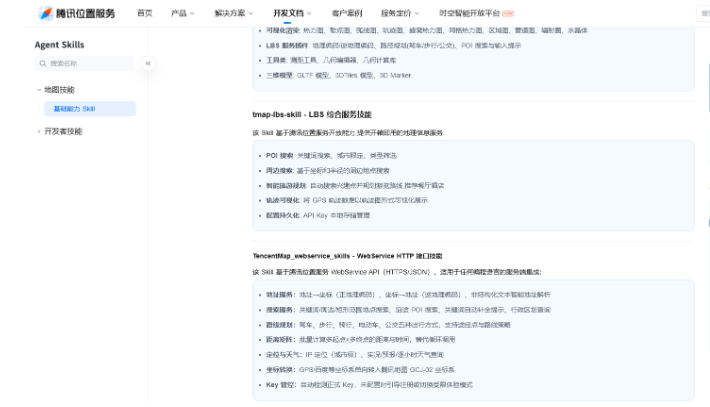Click the 工具类 bullet item
This screenshot has height=407, width=710.
[x=331, y=60]
